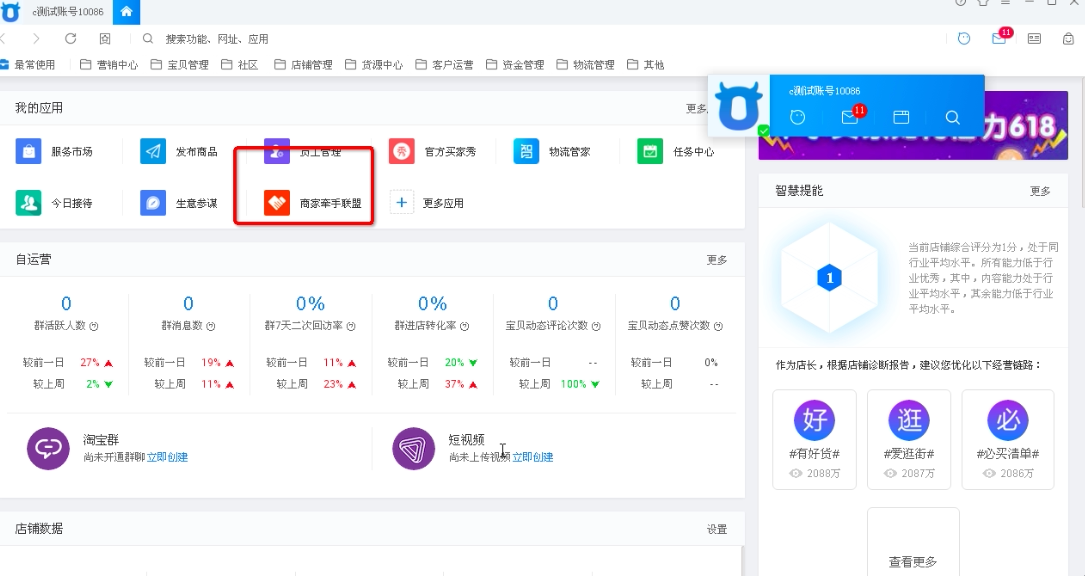
Task: Open the top toolbar shopping bag icon
Action: (x=1068, y=39)
